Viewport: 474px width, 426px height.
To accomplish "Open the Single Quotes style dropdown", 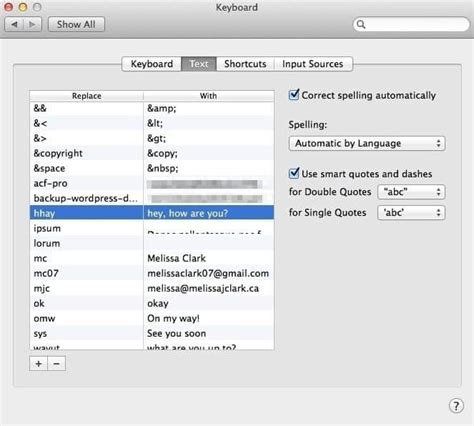I will 411,213.
